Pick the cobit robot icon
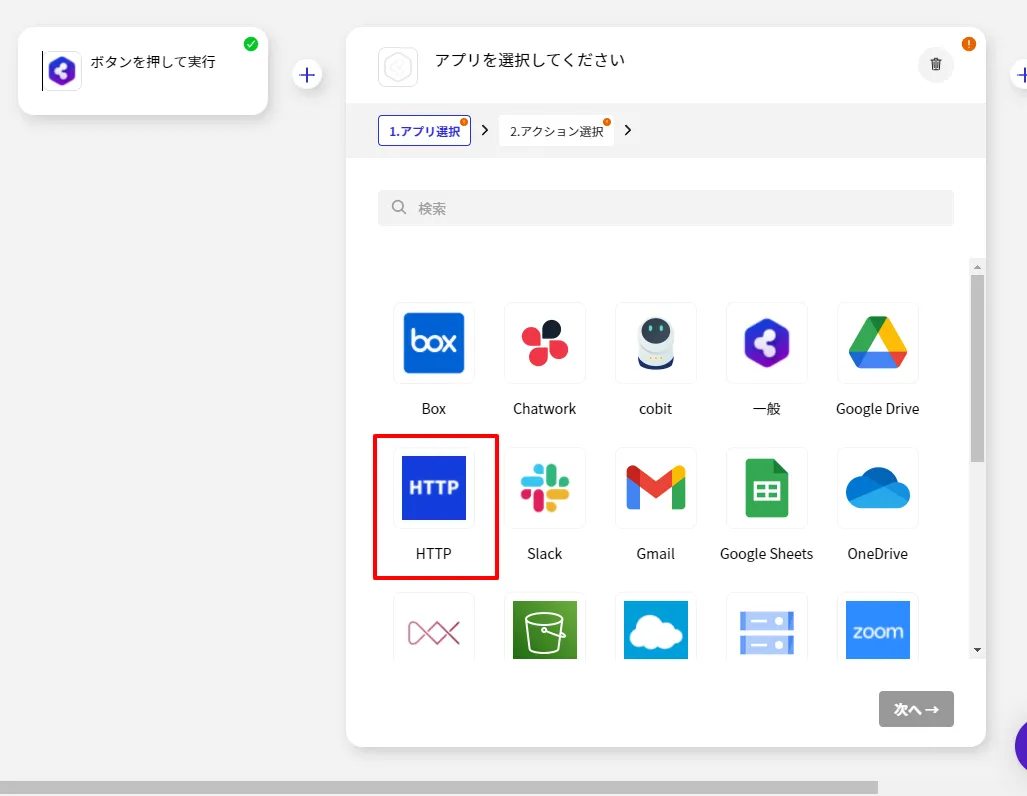The width and height of the screenshot is (1027, 796). click(x=656, y=343)
